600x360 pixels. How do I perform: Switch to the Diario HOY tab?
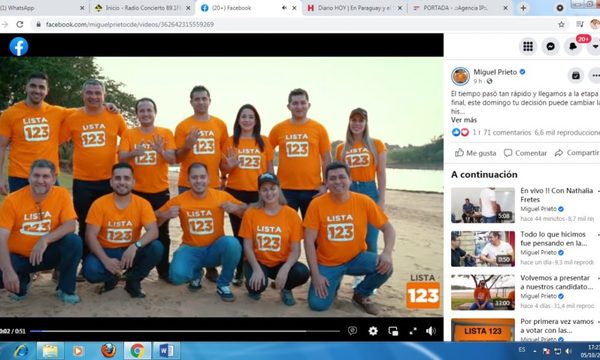pyautogui.click(x=355, y=8)
